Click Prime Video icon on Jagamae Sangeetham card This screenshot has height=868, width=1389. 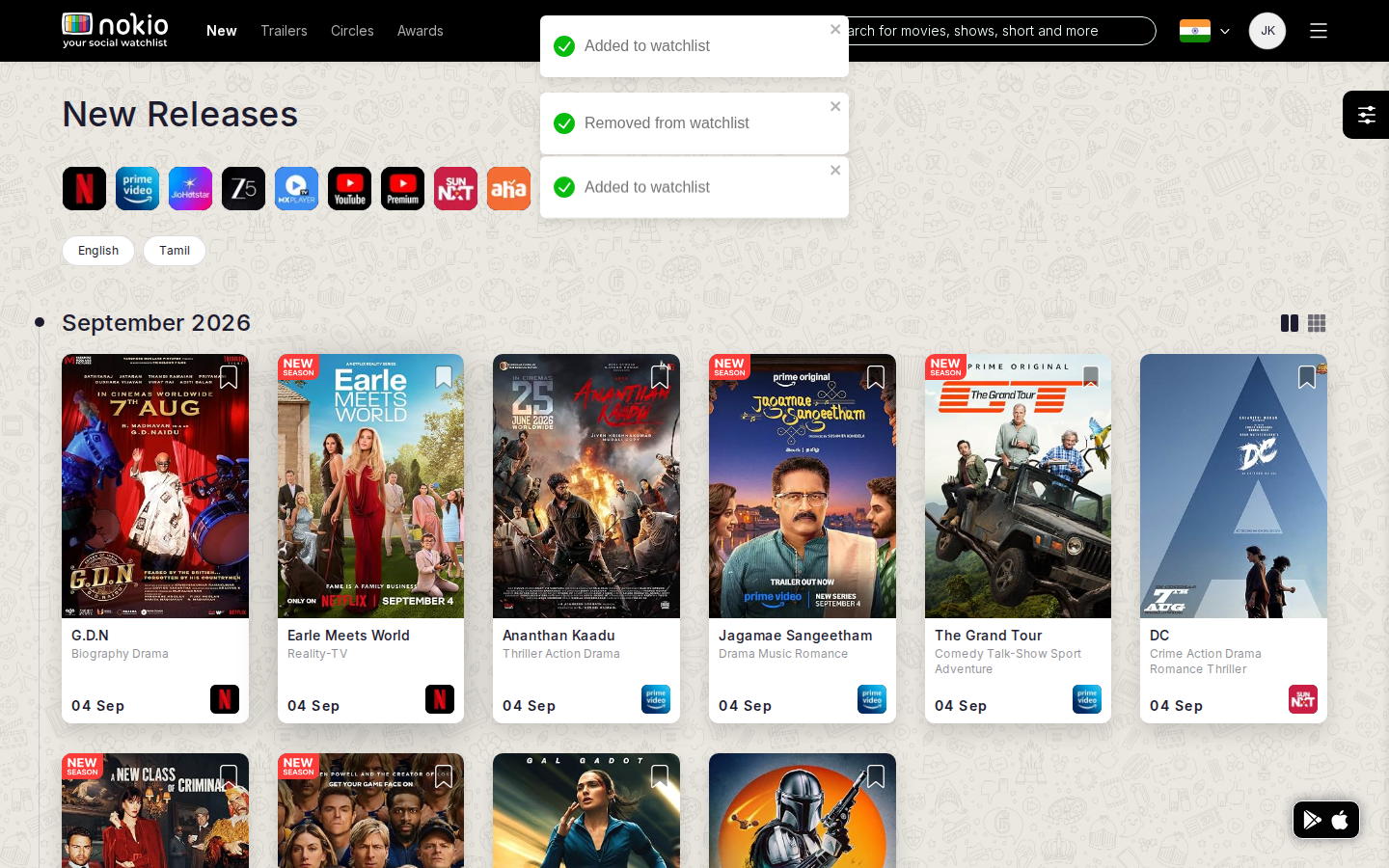pos(872,698)
